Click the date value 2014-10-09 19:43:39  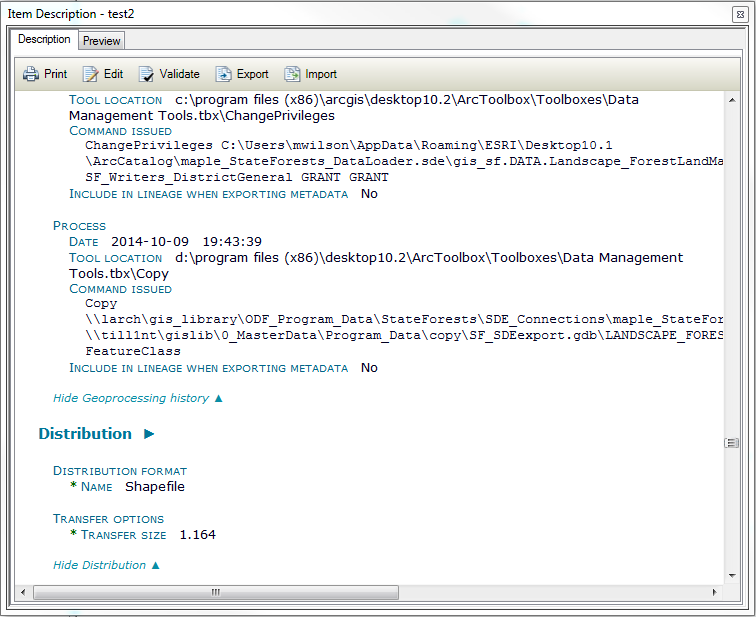(187, 241)
